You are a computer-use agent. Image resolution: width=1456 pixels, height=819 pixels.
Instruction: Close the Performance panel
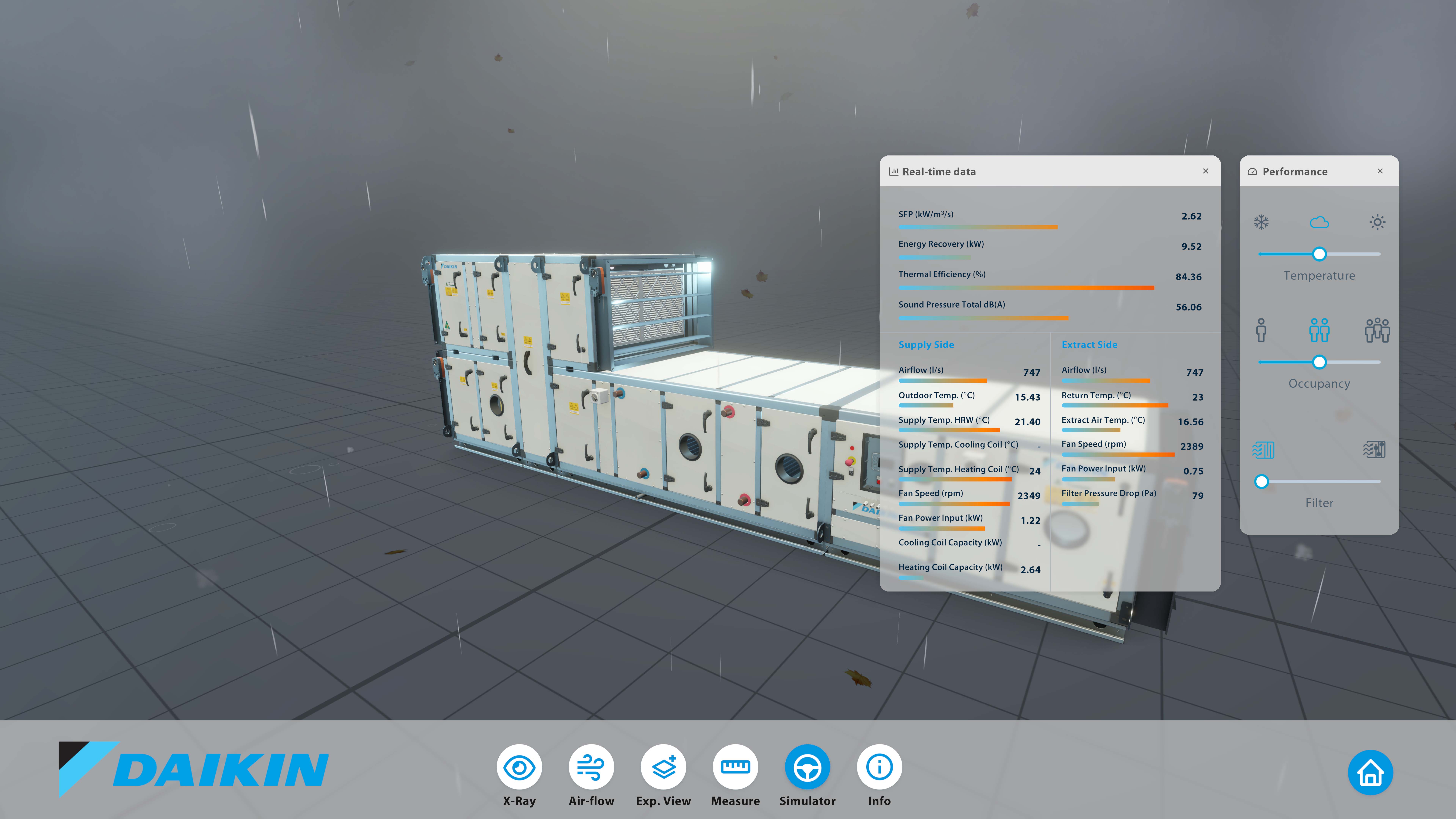1380,171
